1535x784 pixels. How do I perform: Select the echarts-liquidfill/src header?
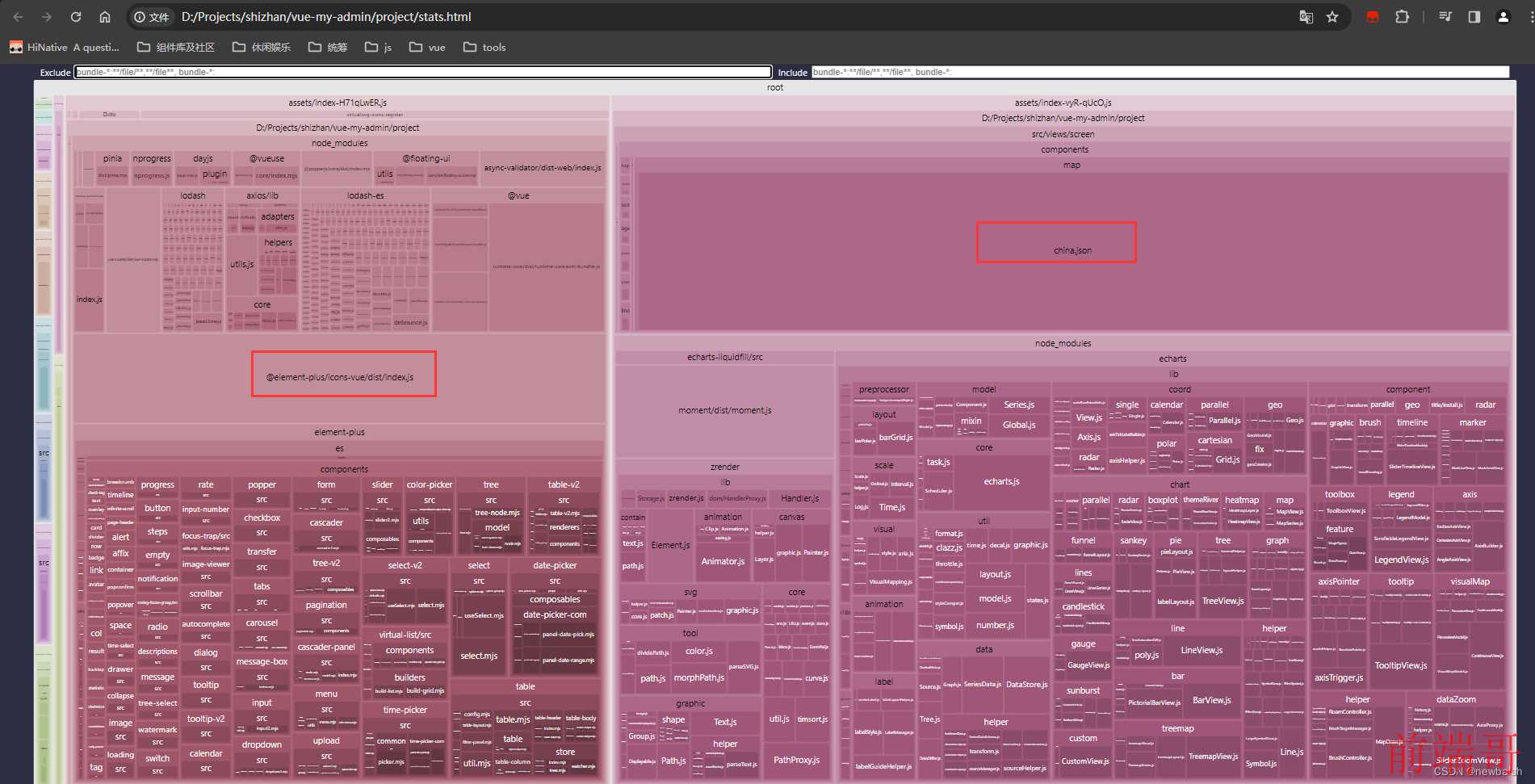click(725, 357)
